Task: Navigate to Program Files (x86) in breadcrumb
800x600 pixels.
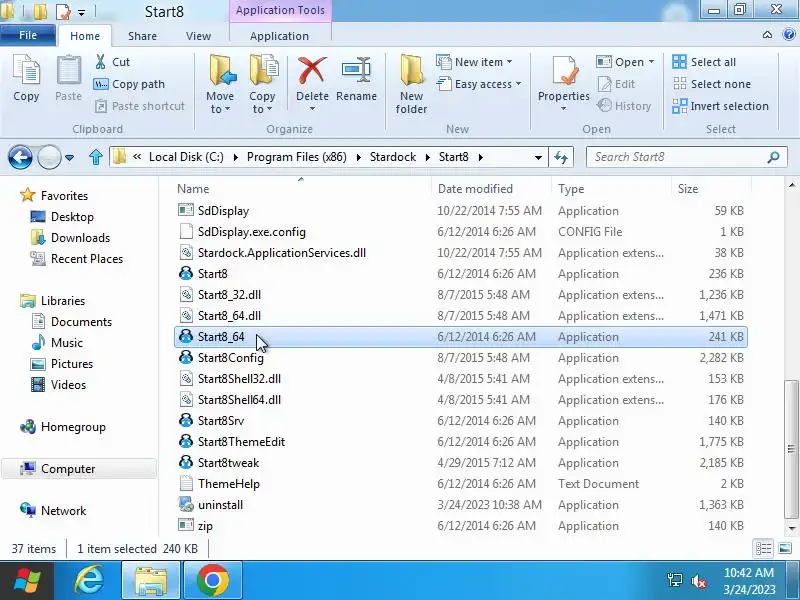Action: pos(296,157)
